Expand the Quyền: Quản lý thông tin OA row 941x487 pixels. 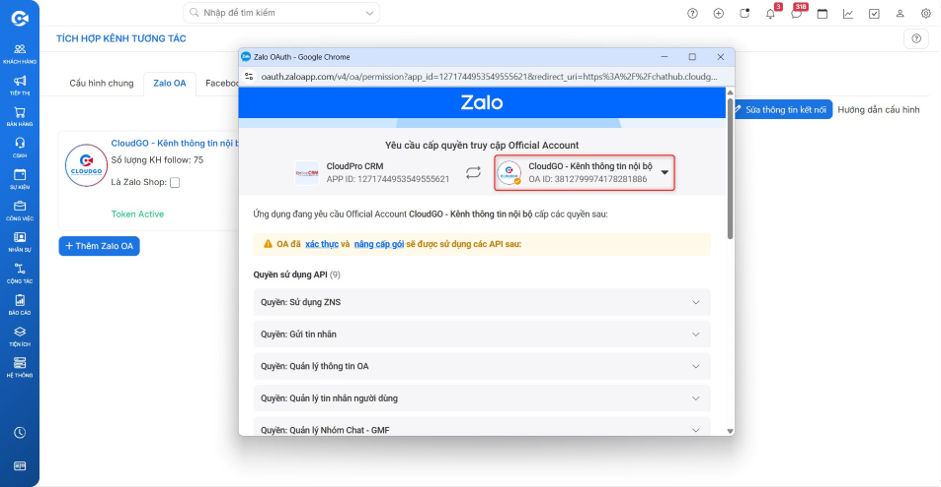[x=482, y=366]
